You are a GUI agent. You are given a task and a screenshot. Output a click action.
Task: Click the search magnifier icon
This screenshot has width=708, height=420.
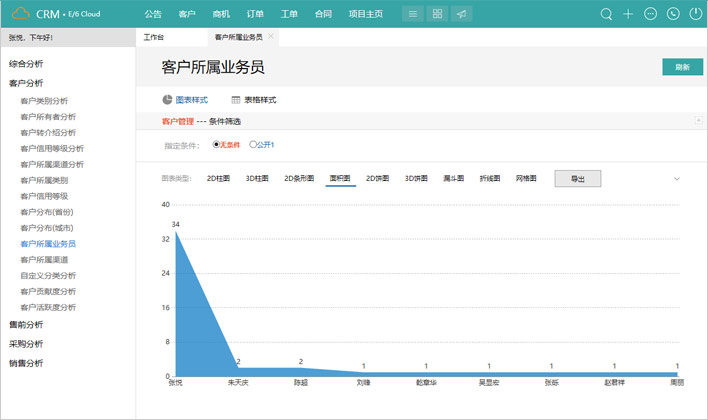click(x=606, y=14)
